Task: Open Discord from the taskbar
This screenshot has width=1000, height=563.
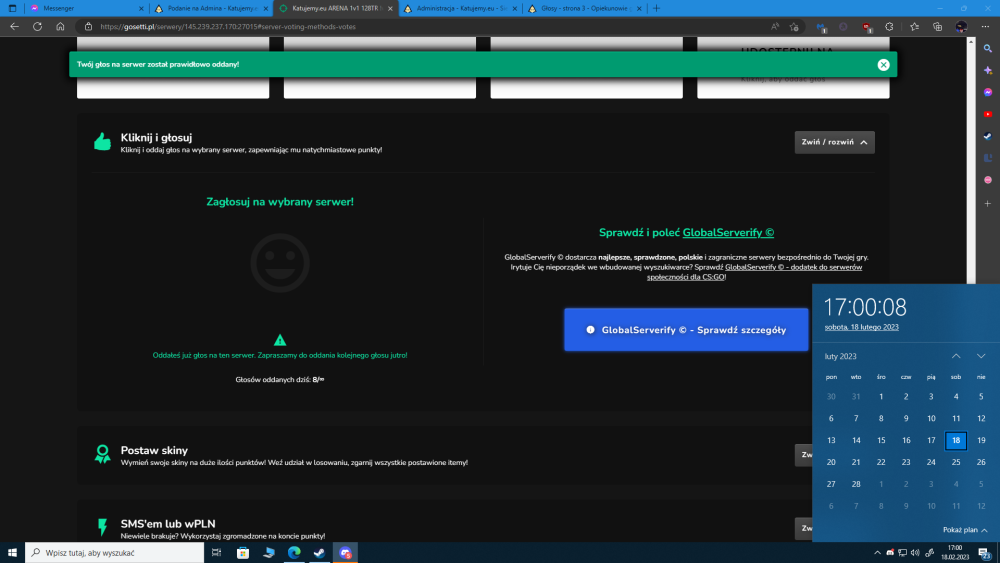Action: coord(345,553)
